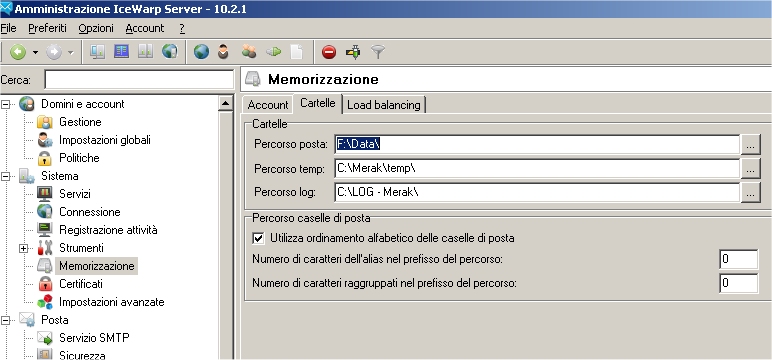The width and height of the screenshot is (772, 360).
Task: Click the alias characters prefix number field
Action: tap(739, 260)
